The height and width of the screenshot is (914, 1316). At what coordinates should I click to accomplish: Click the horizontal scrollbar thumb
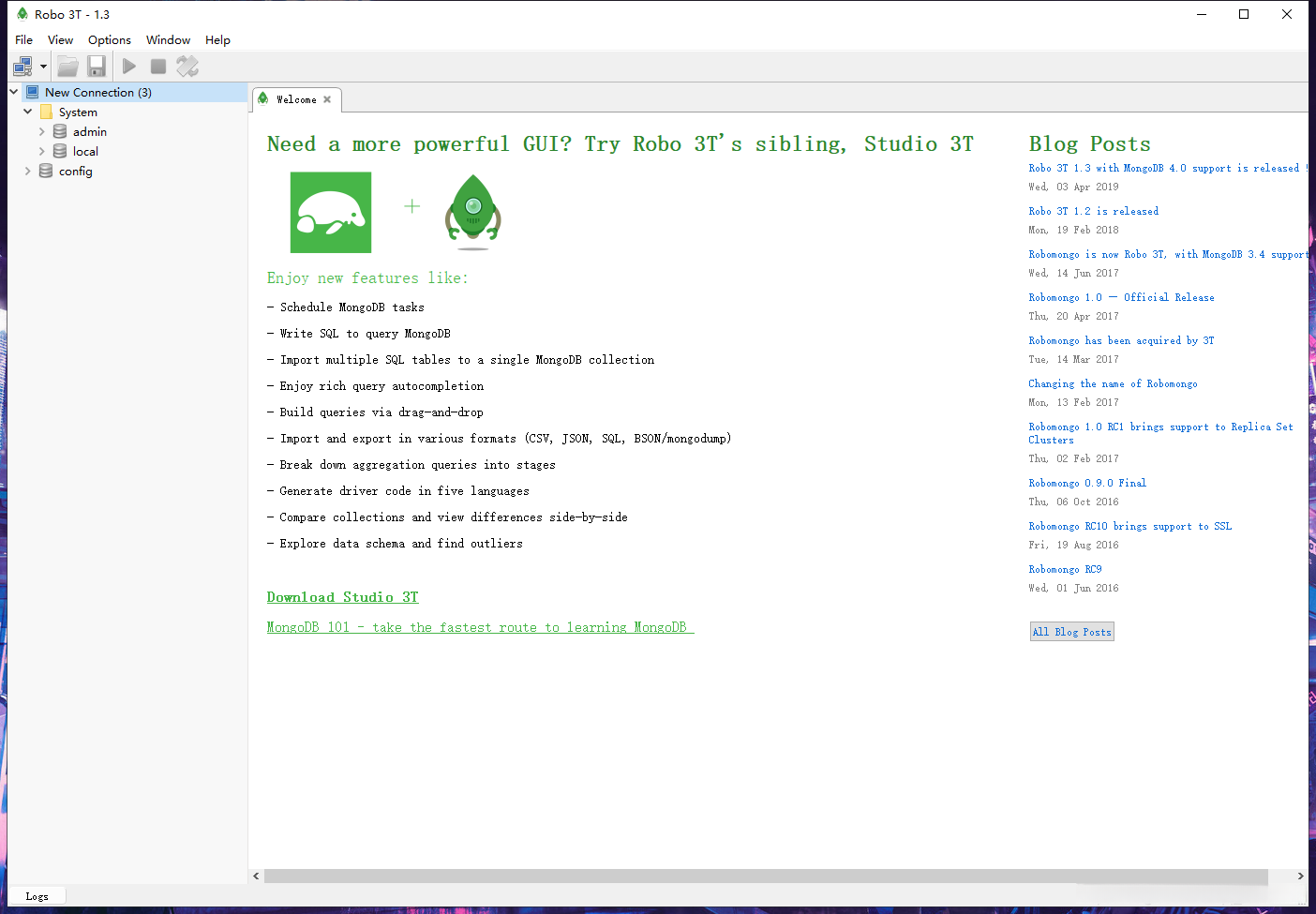[766, 876]
